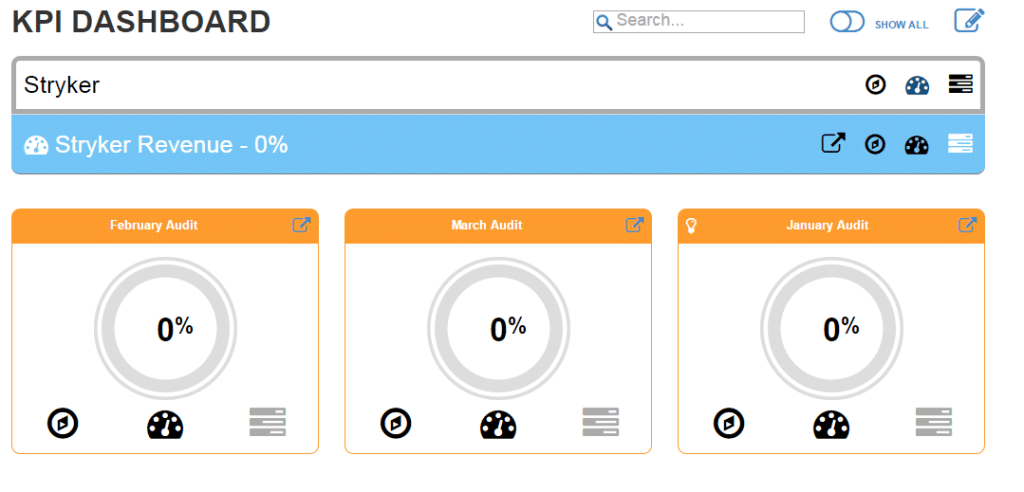Click the Search input field
This screenshot has width=1024, height=492.
click(698, 22)
